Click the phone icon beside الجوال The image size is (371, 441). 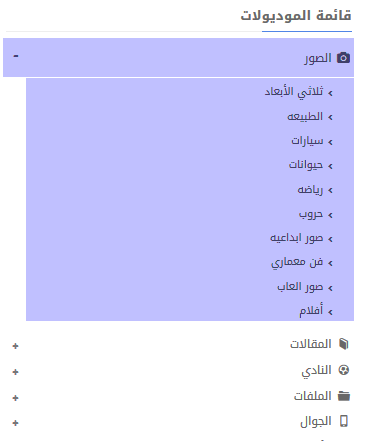point(344,421)
